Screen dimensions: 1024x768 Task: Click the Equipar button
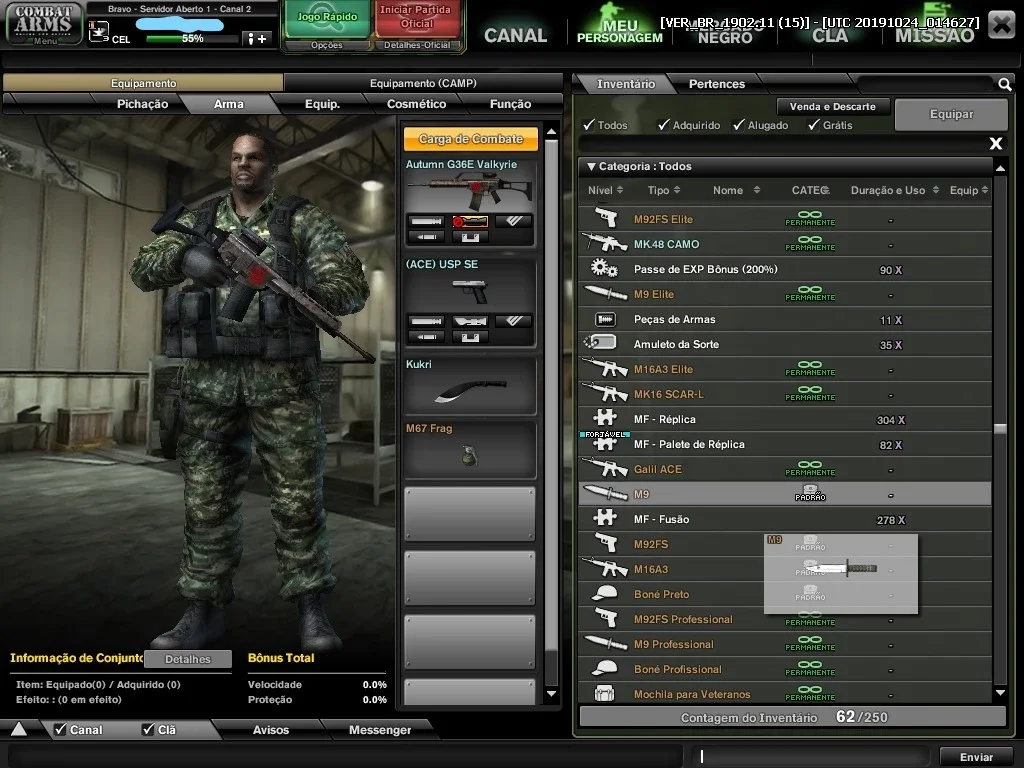pyautogui.click(x=951, y=114)
